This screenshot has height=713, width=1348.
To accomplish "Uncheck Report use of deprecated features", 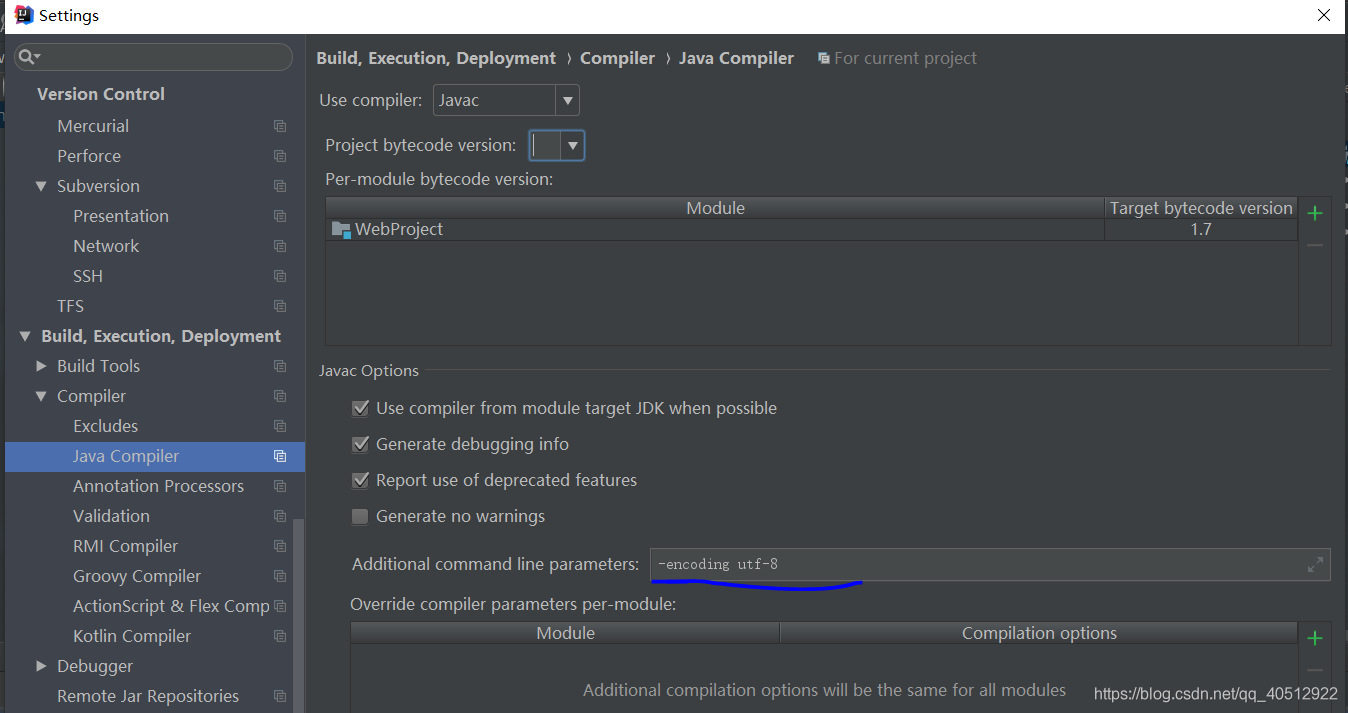I will pos(360,480).
